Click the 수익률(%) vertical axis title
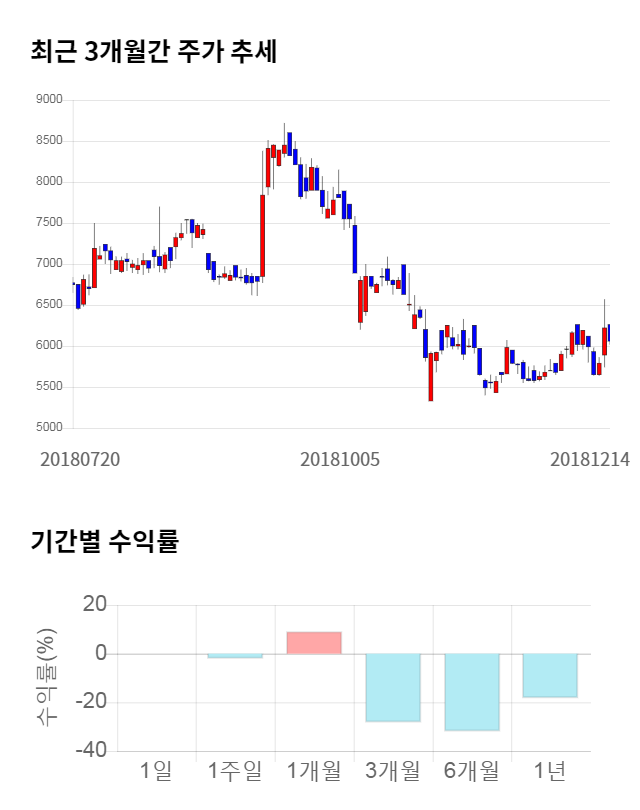The image size is (640, 810). (x=47, y=678)
